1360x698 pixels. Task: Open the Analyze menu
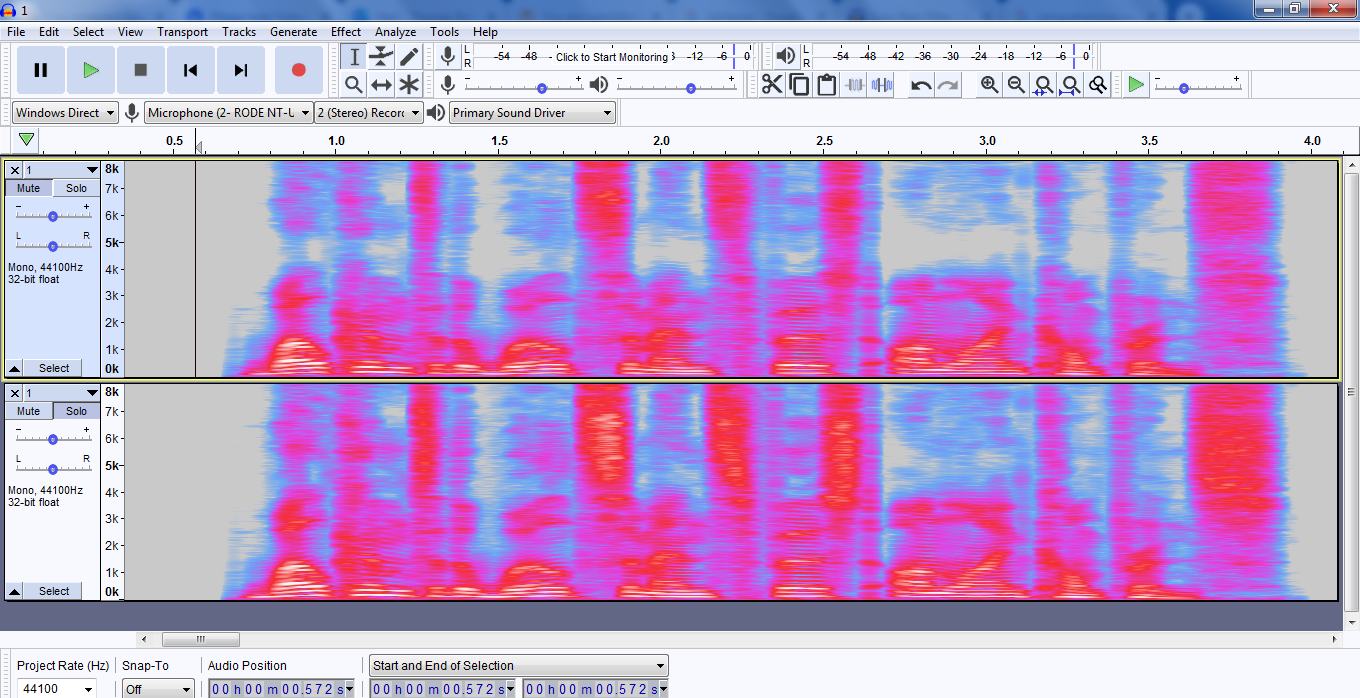pos(395,32)
